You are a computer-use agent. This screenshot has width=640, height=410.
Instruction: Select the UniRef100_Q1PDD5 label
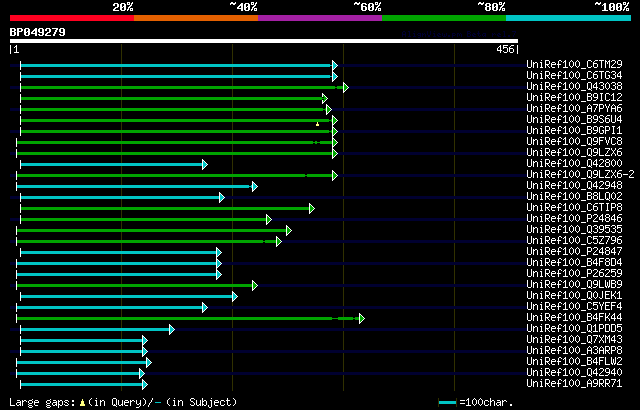click(574, 328)
